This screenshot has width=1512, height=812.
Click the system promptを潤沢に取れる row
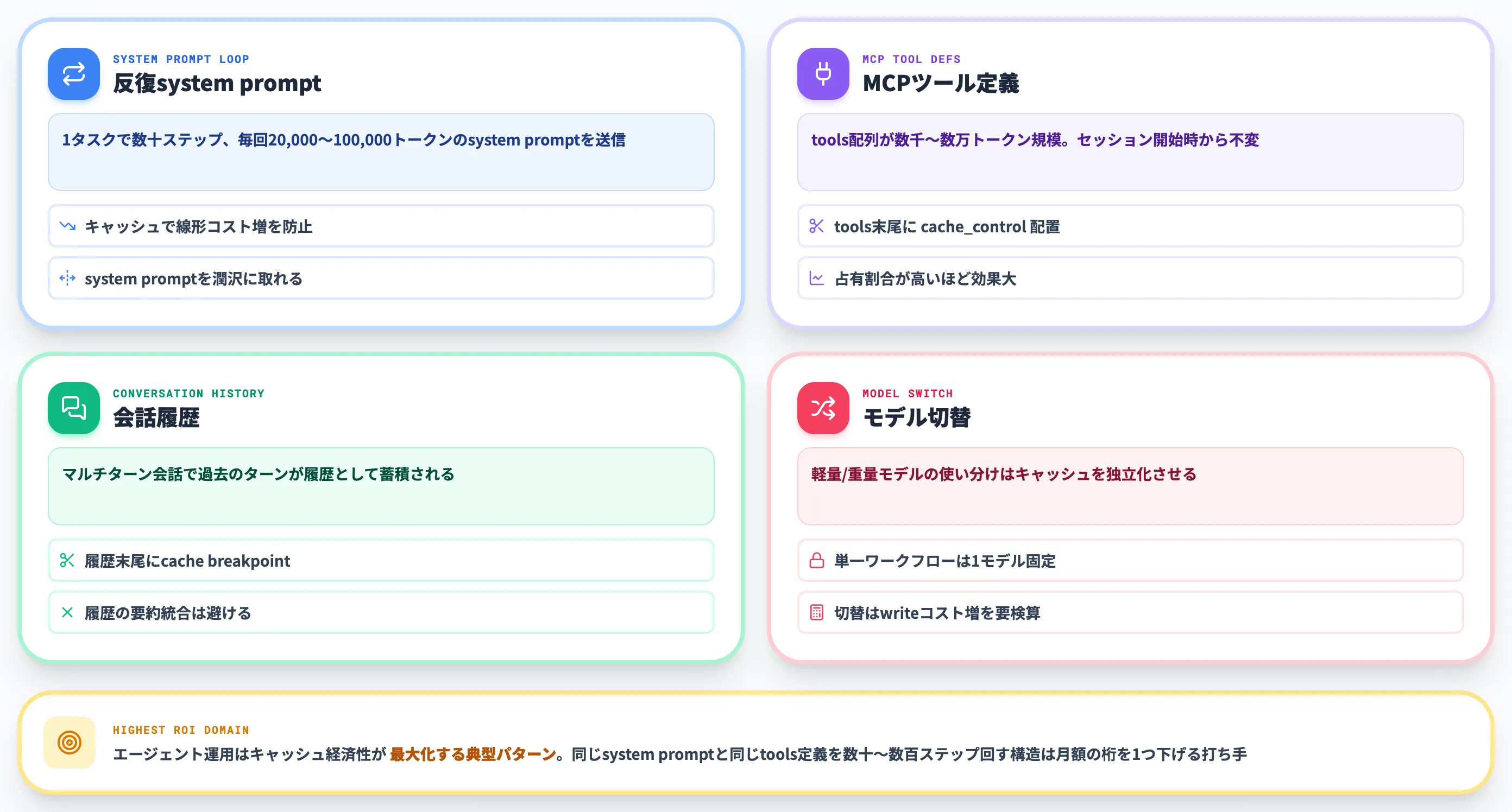[x=381, y=278]
